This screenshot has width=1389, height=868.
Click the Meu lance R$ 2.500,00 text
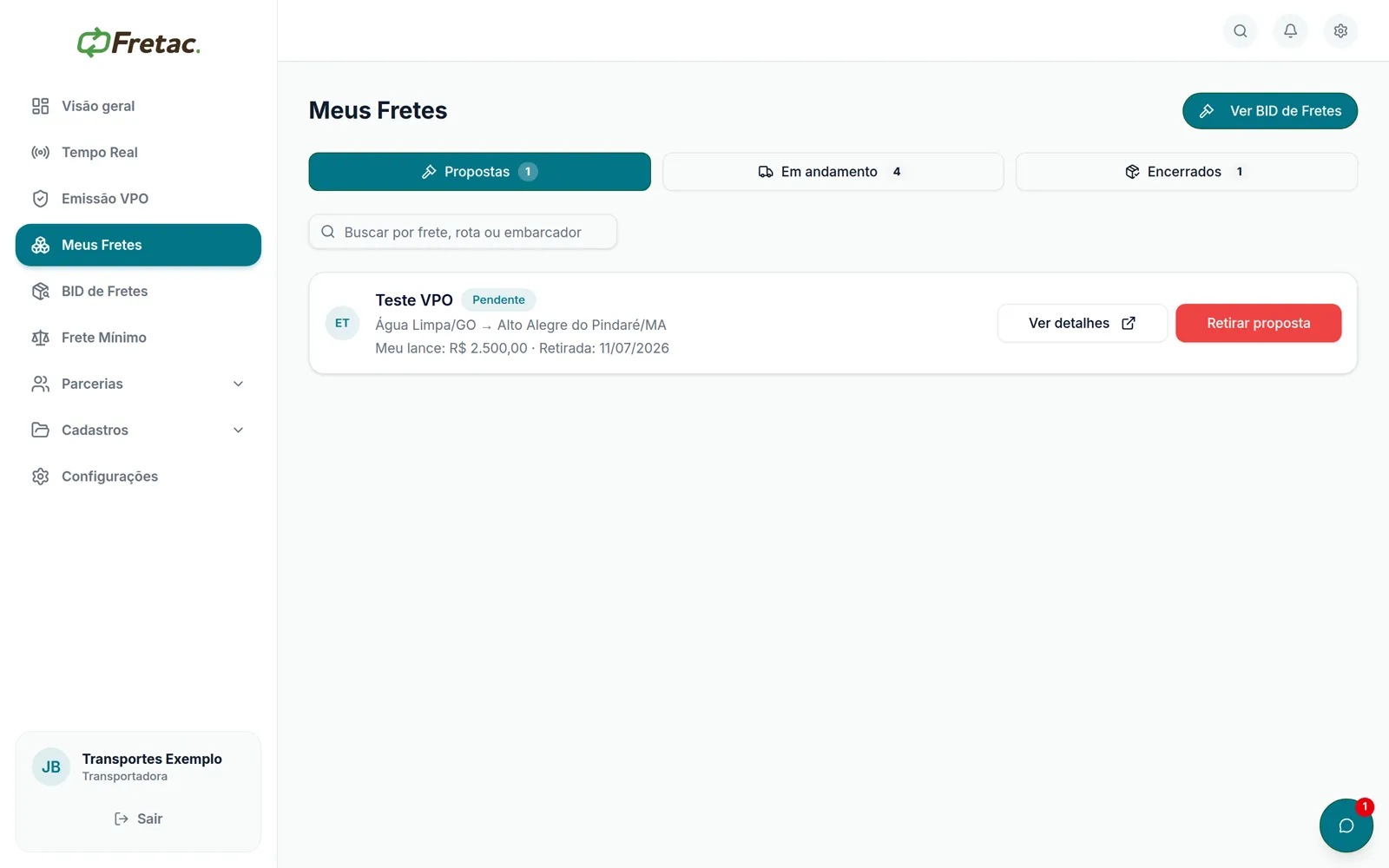click(x=451, y=348)
